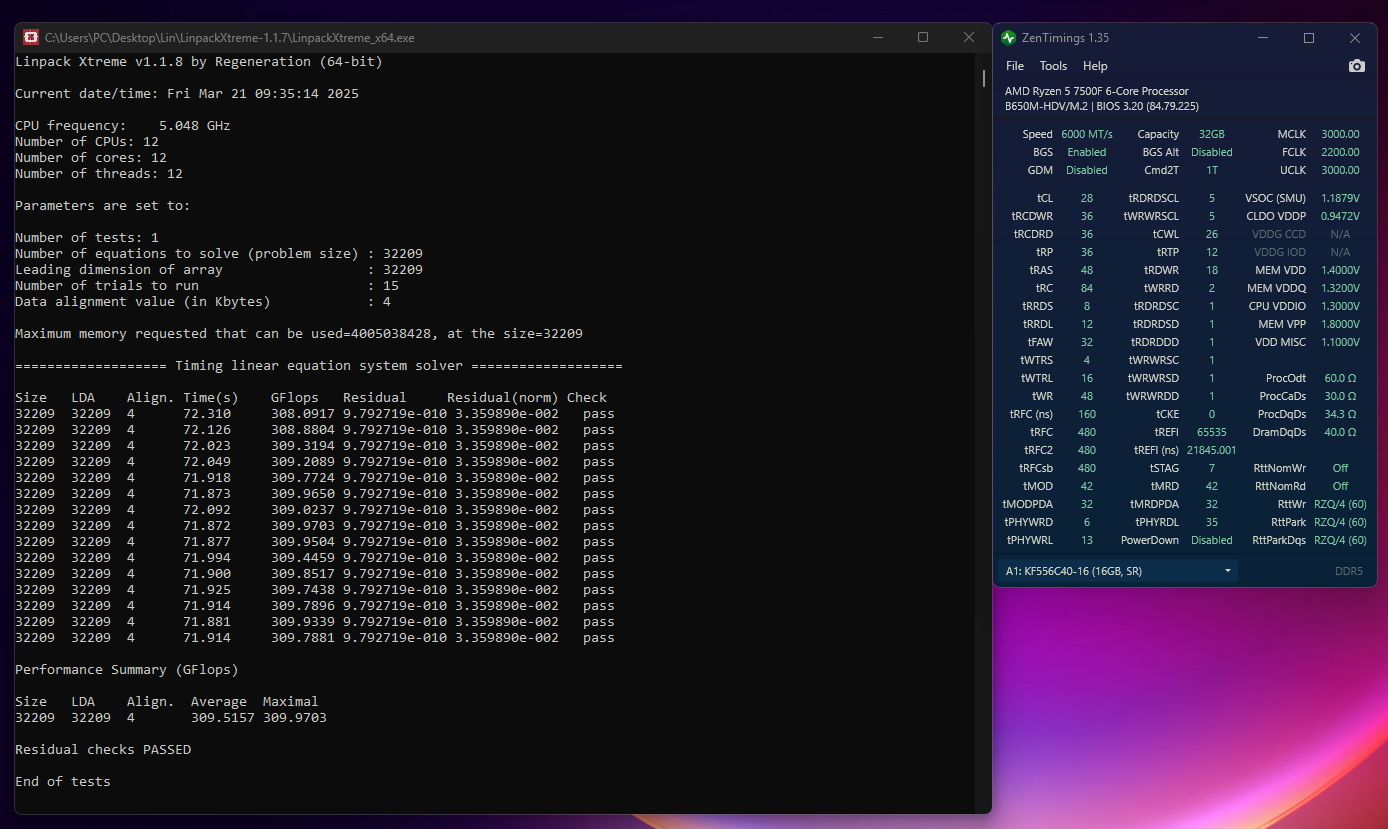
Task: Click the CPU VDDIO value 1.3000V
Action: click(1340, 306)
